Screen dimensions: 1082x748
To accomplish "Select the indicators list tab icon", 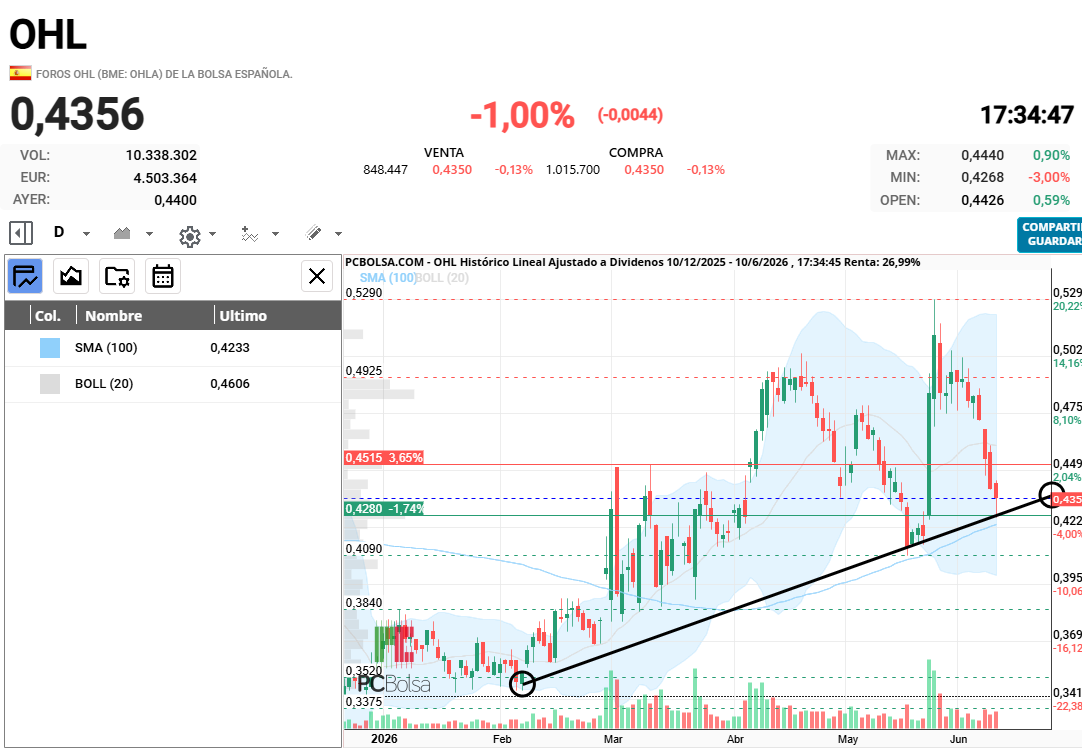I will coord(25,277).
